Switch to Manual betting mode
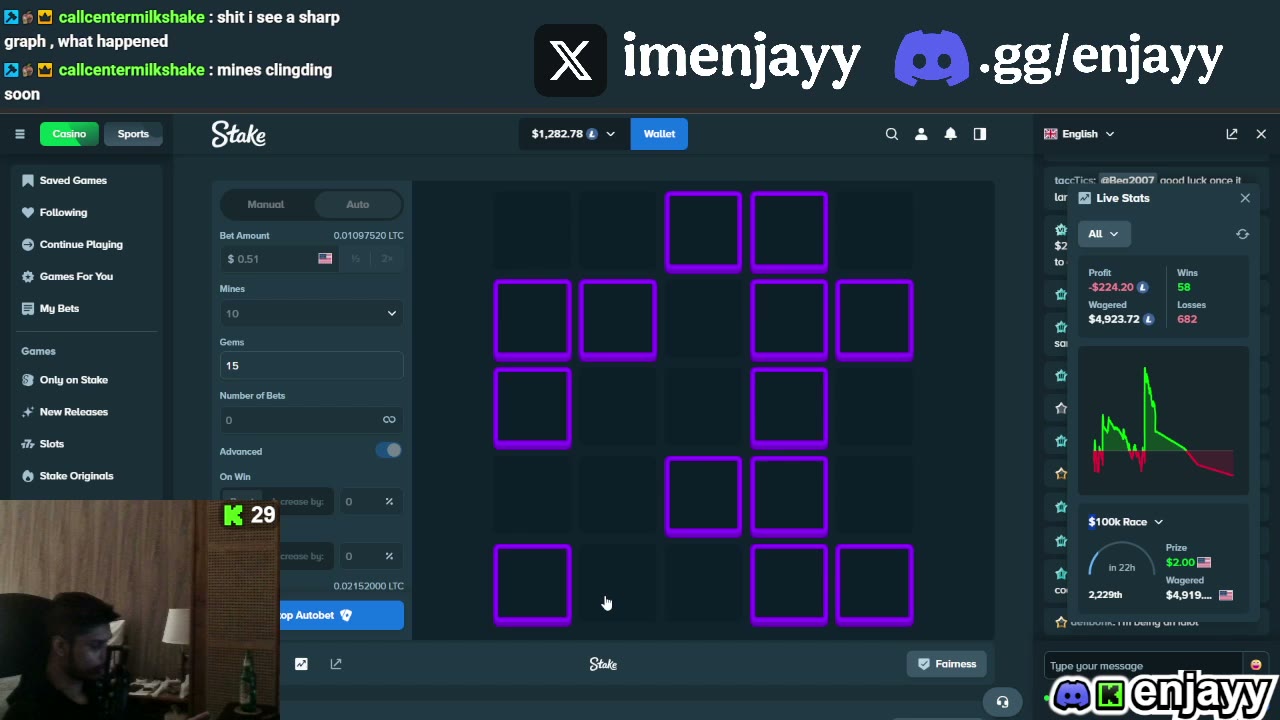 click(x=266, y=205)
